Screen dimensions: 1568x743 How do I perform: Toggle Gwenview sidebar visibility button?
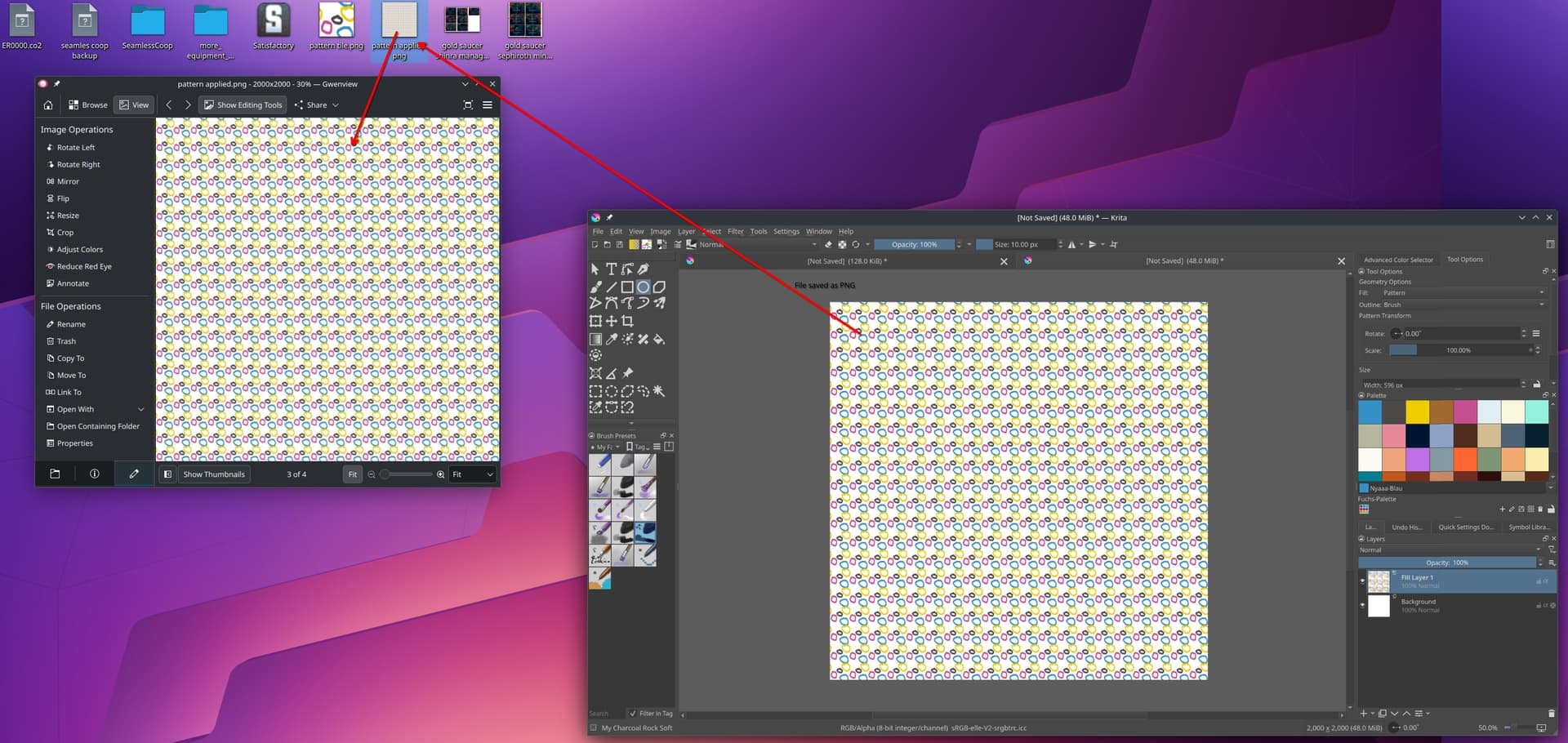[167, 474]
